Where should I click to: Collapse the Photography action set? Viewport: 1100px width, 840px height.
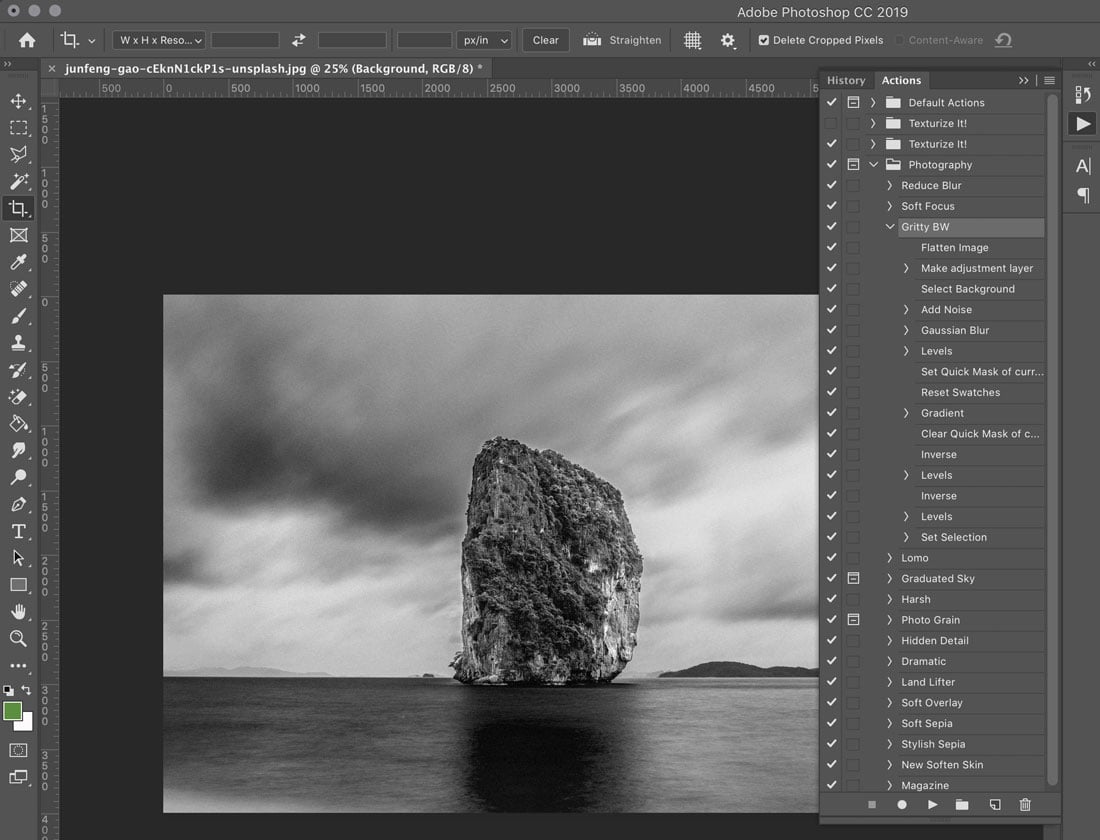pyautogui.click(x=873, y=164)
